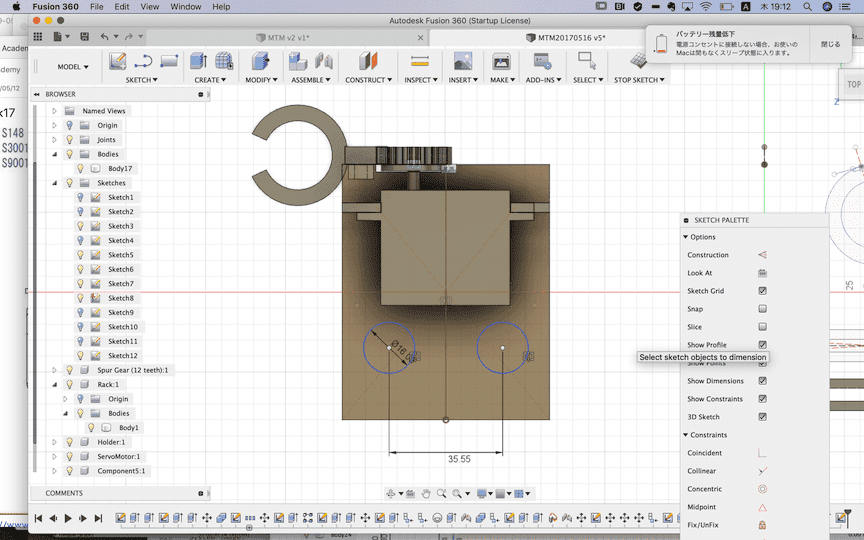Click the Sketch tool icon in toolbar
864x540 pixels.
[x=118, y=62]
